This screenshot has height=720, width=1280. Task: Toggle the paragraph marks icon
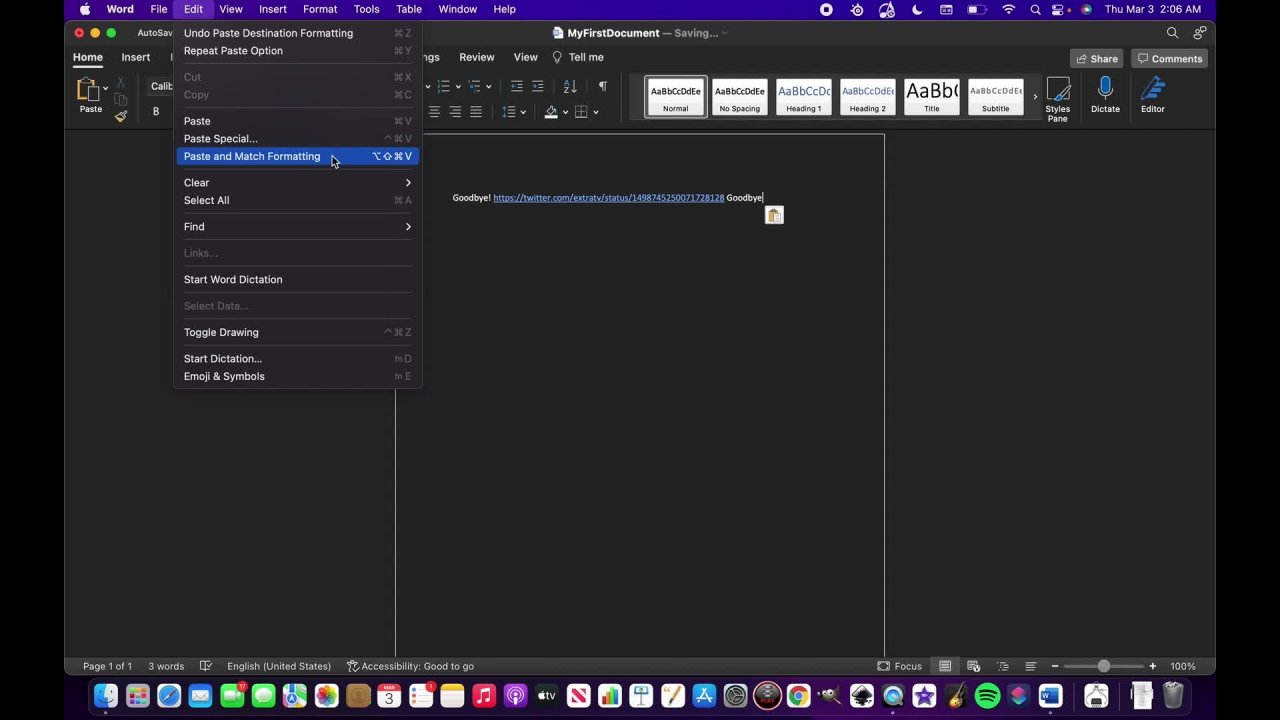602,87
